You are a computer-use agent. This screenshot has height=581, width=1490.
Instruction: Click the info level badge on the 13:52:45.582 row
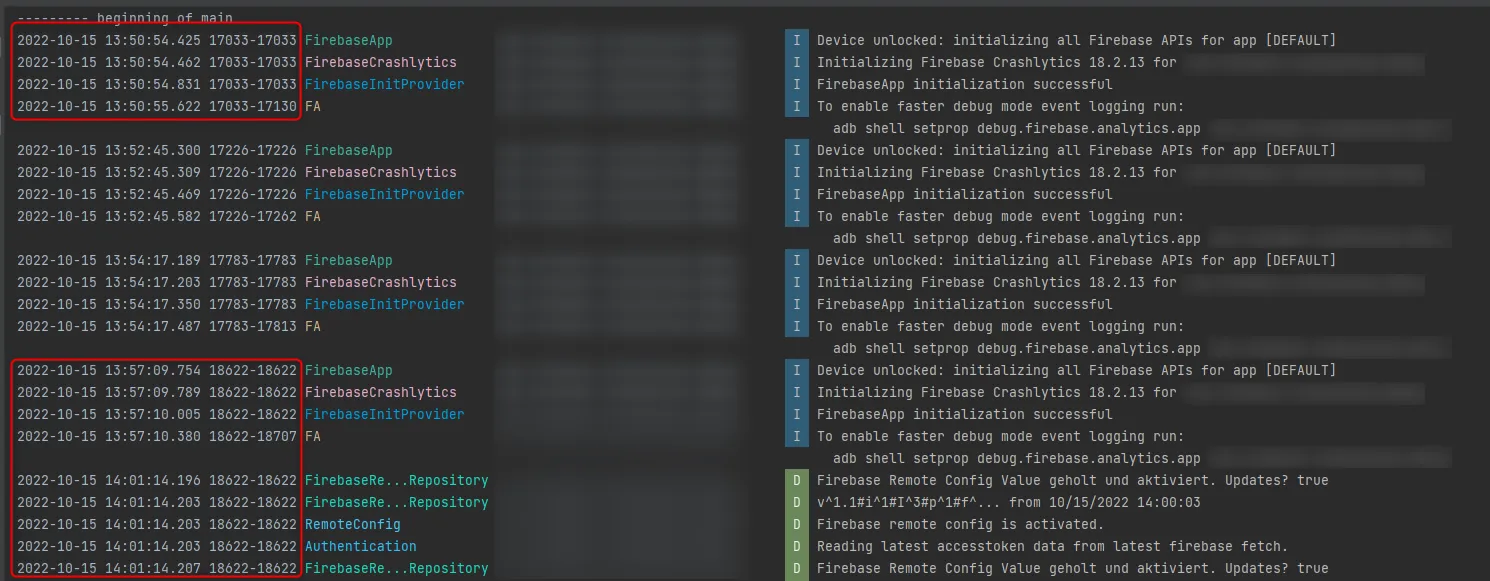click(x=797, y=217)
